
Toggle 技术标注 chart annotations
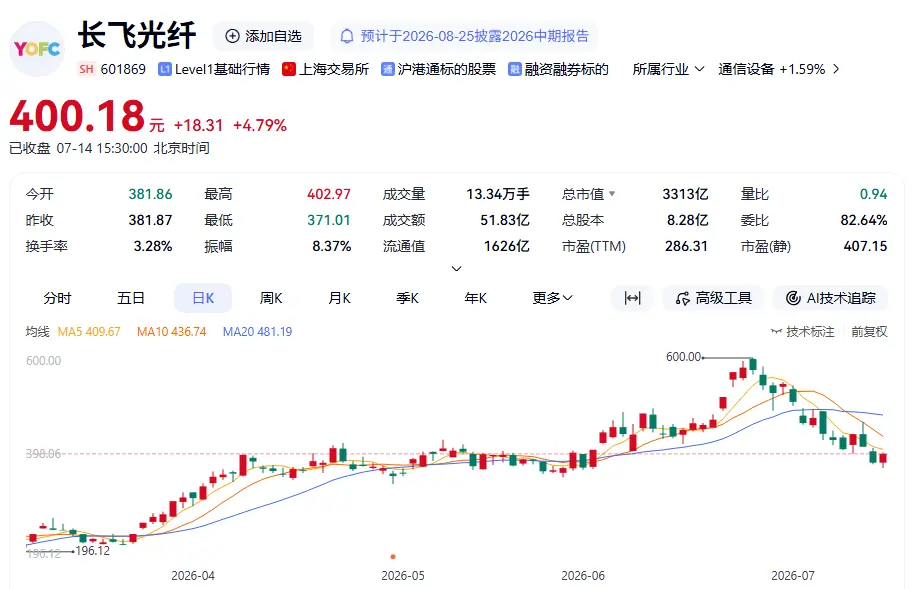(x=803, y=332)
